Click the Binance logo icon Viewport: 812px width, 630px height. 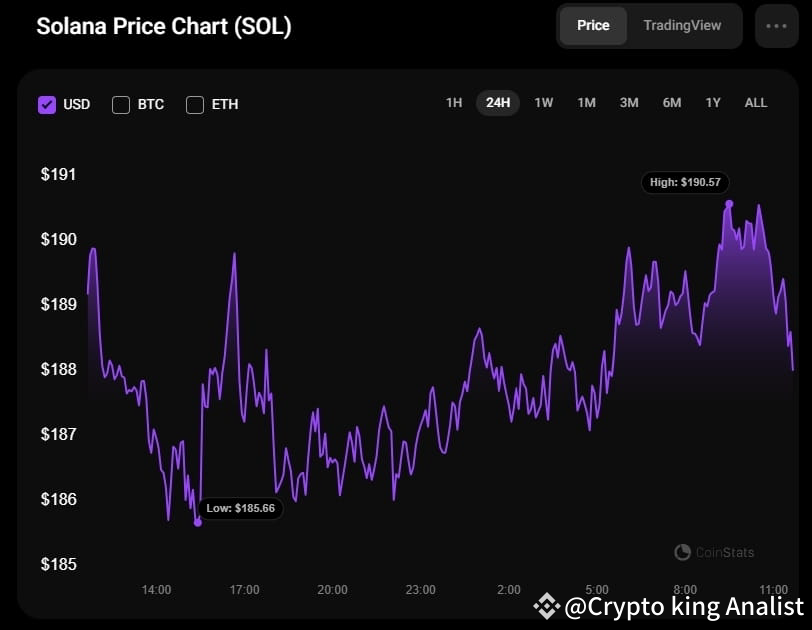pyautogui.click(x=546, y=605)
